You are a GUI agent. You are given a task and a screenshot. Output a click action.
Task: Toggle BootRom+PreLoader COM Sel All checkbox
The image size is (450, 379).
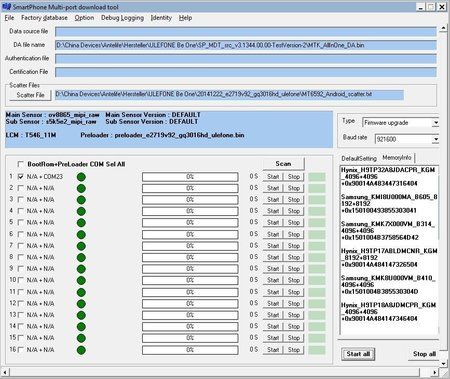[x=21, y=164]
